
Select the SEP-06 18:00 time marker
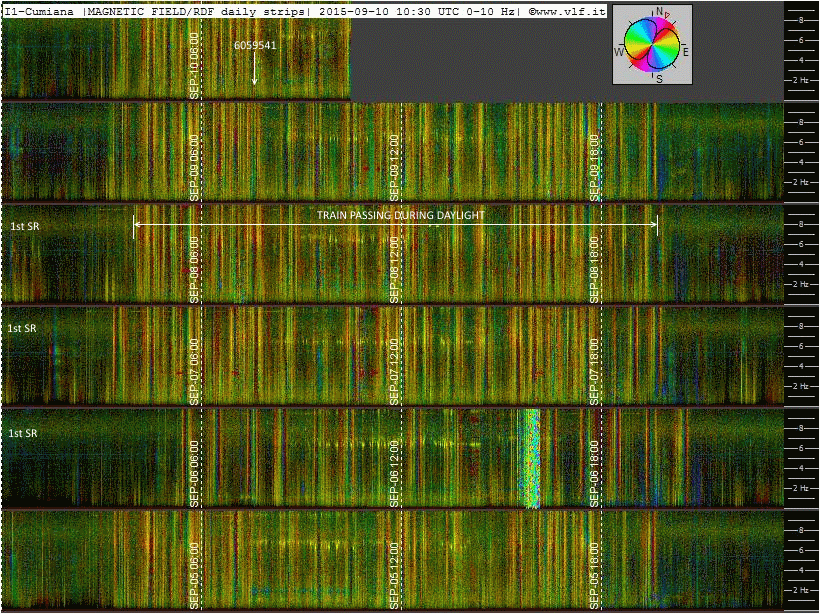point(594,472)
